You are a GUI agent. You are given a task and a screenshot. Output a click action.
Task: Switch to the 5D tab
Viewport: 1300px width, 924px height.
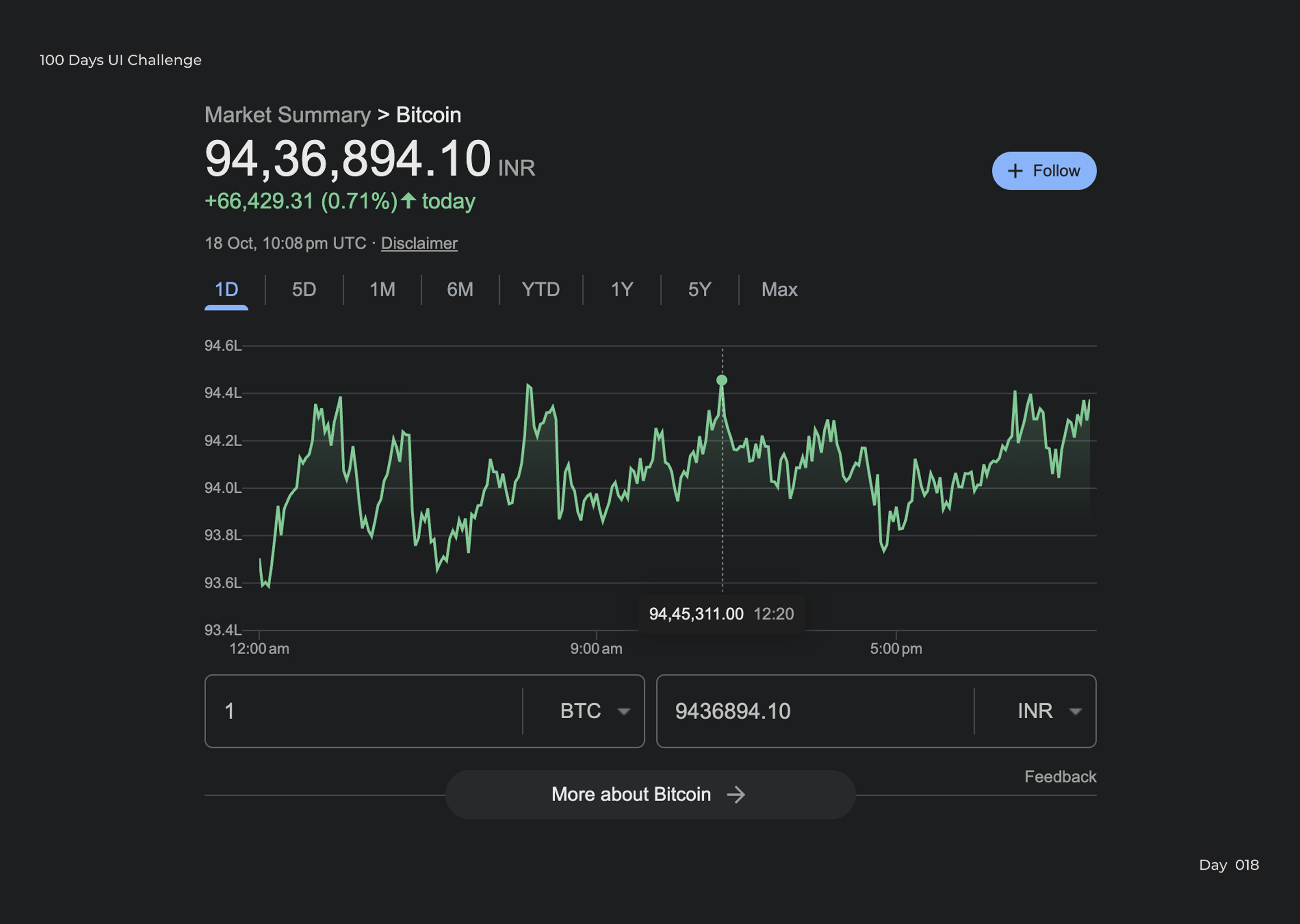(304, 290)
